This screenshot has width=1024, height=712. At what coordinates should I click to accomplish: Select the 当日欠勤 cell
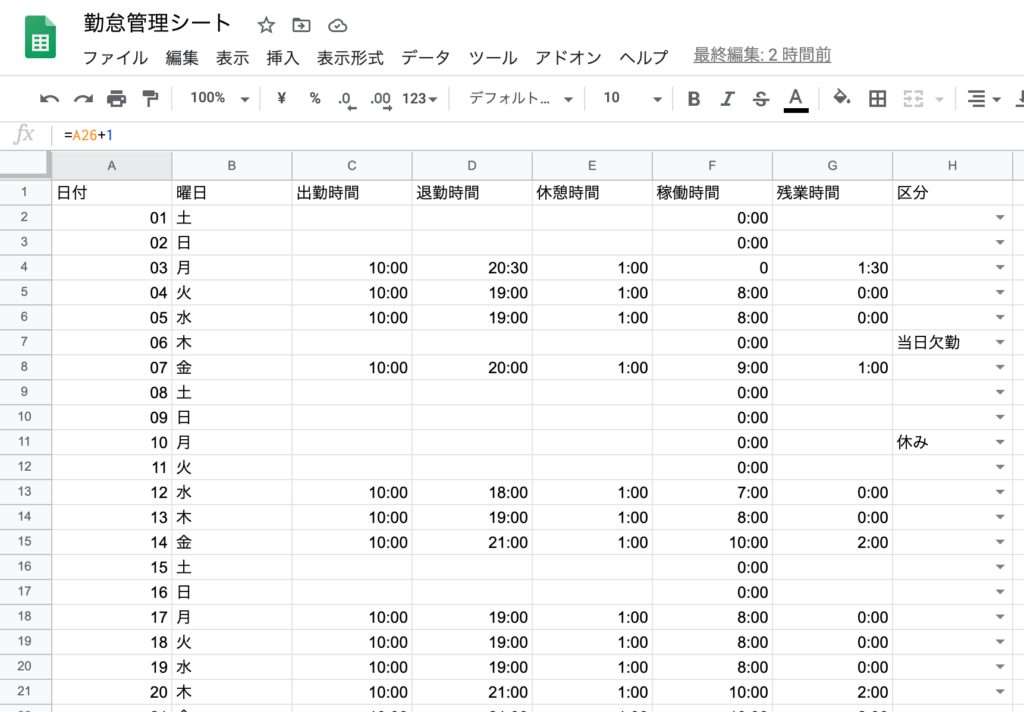[953, 342]
